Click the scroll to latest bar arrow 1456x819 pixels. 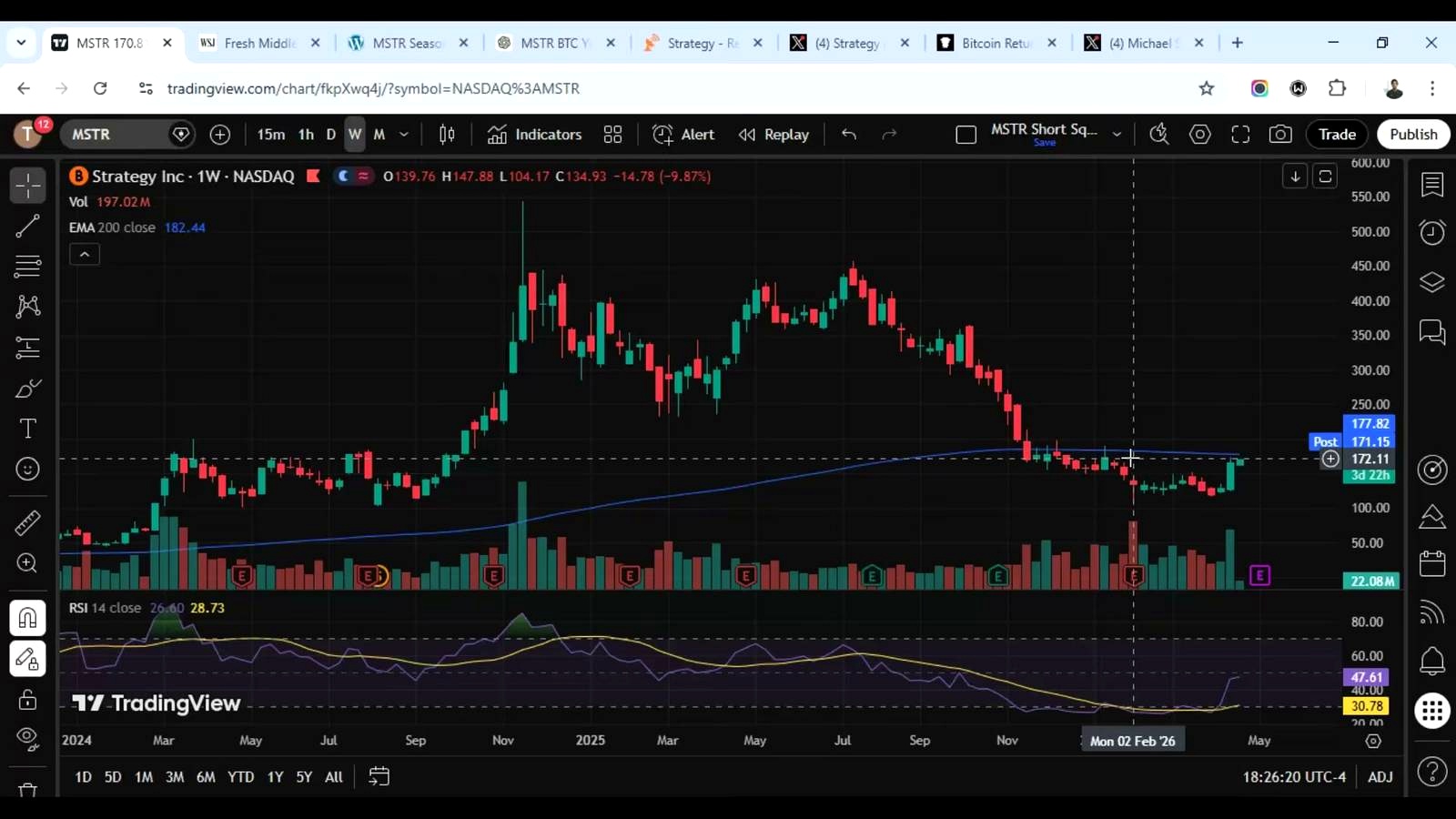[1295, 177]
